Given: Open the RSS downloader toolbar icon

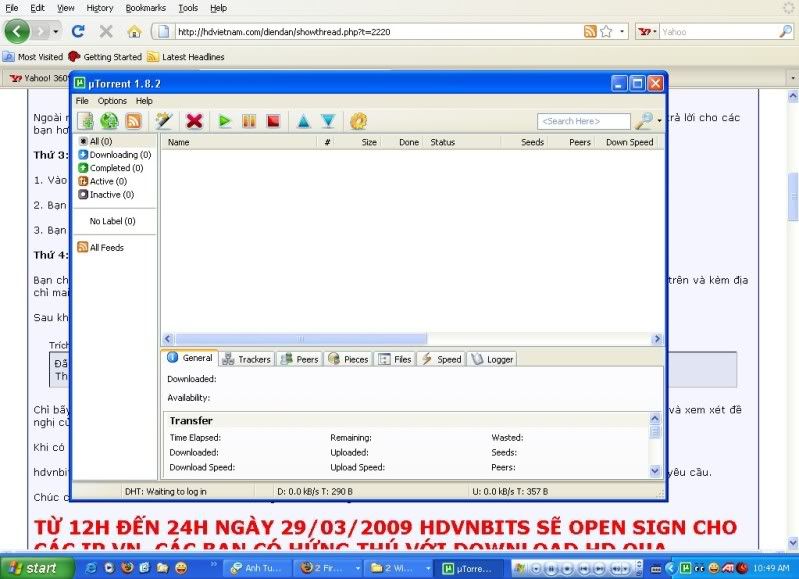Looking at the screenshot, I should click(134, 121).
